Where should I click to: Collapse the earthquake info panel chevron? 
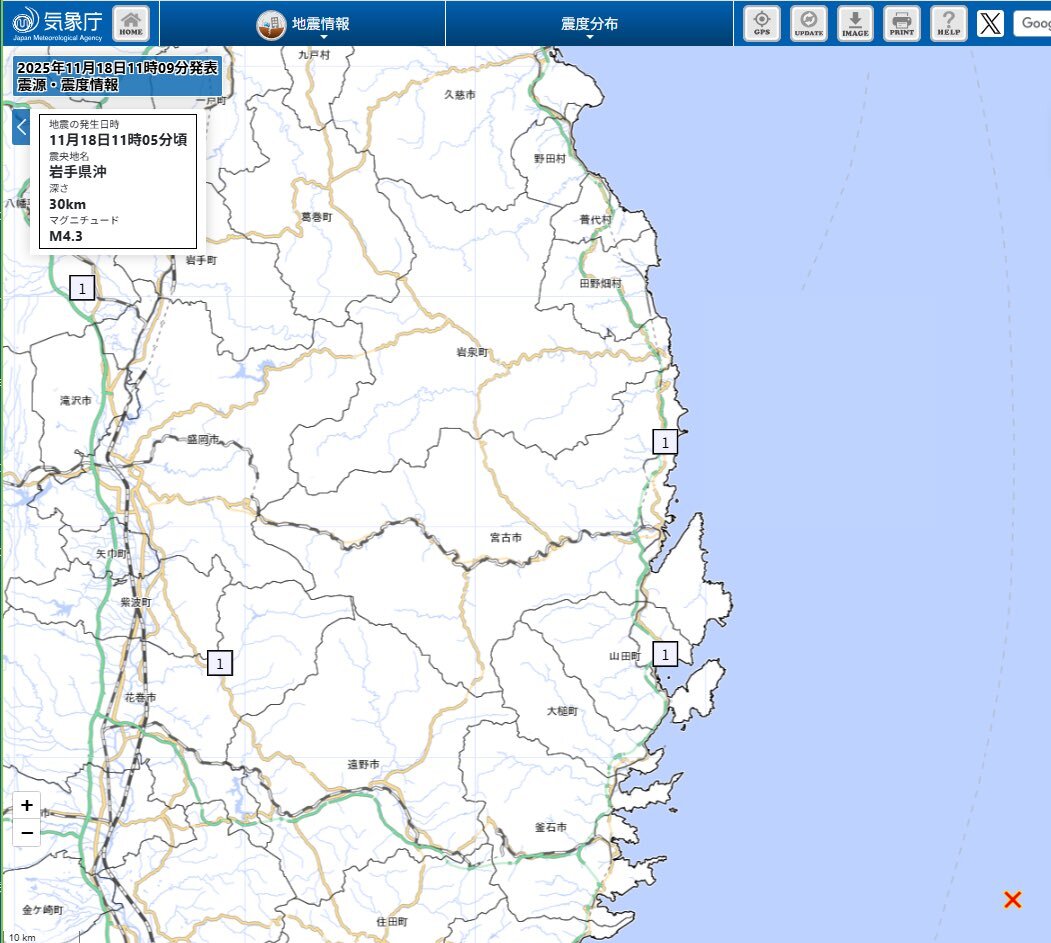tap(21, 127)
